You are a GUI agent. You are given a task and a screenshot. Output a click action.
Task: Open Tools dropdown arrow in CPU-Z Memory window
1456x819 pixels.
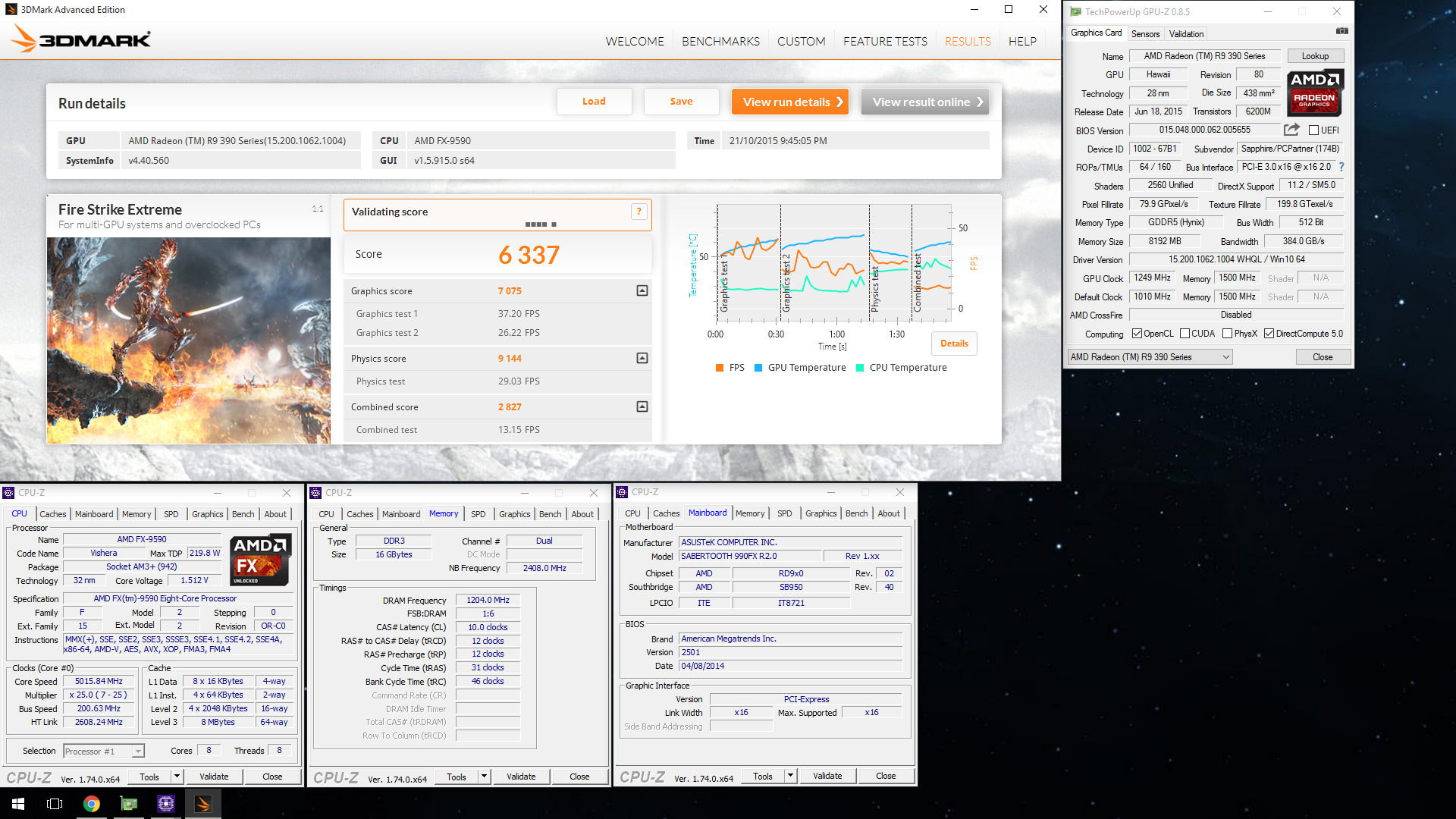484,777
